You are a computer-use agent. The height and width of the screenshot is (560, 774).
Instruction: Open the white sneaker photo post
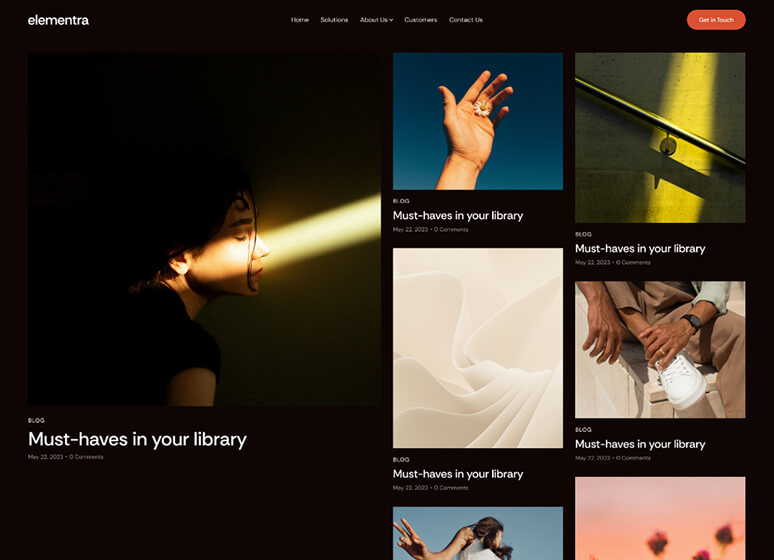coord(660,350)
